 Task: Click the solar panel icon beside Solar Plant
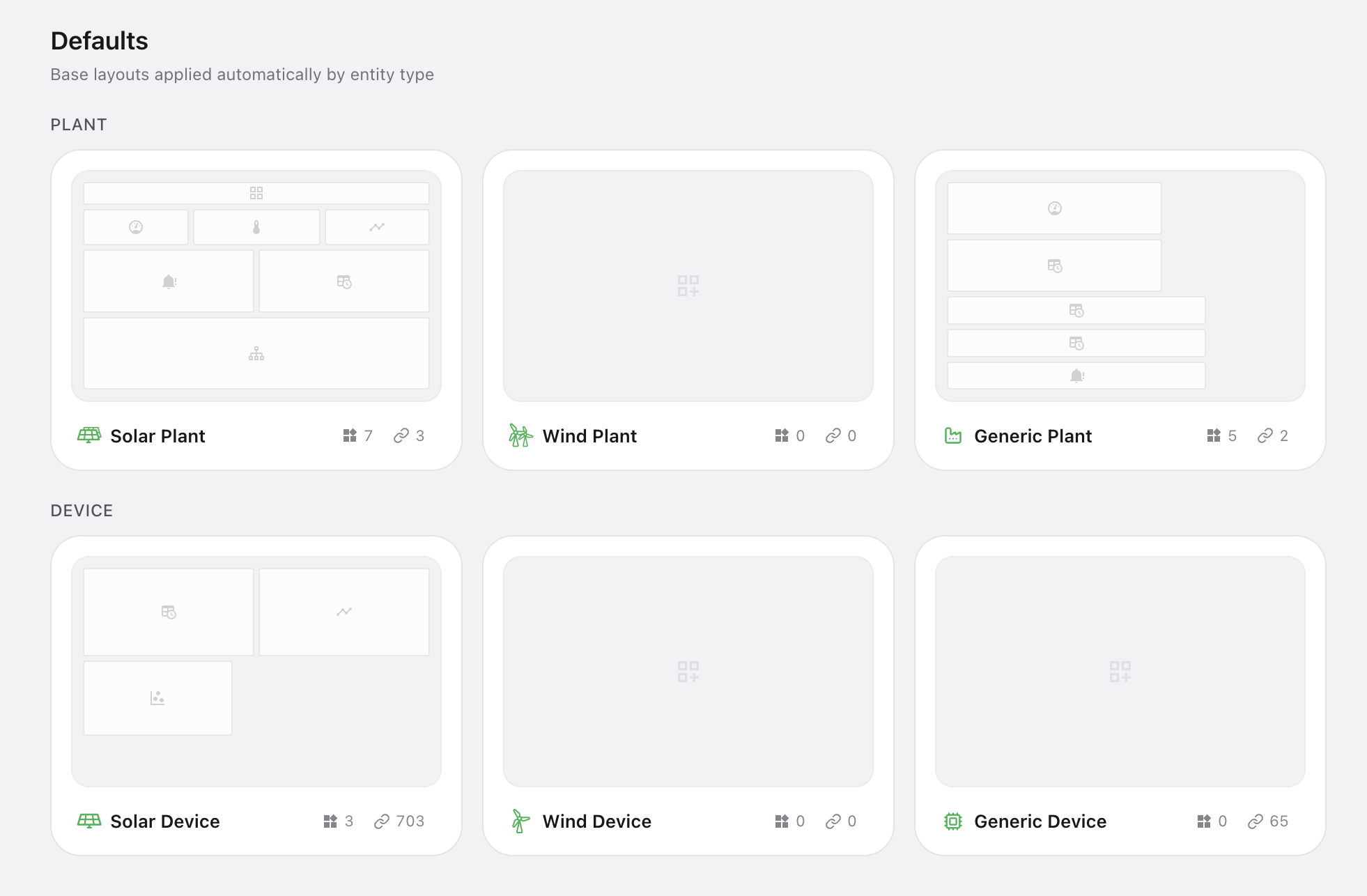tap(89, 435)
